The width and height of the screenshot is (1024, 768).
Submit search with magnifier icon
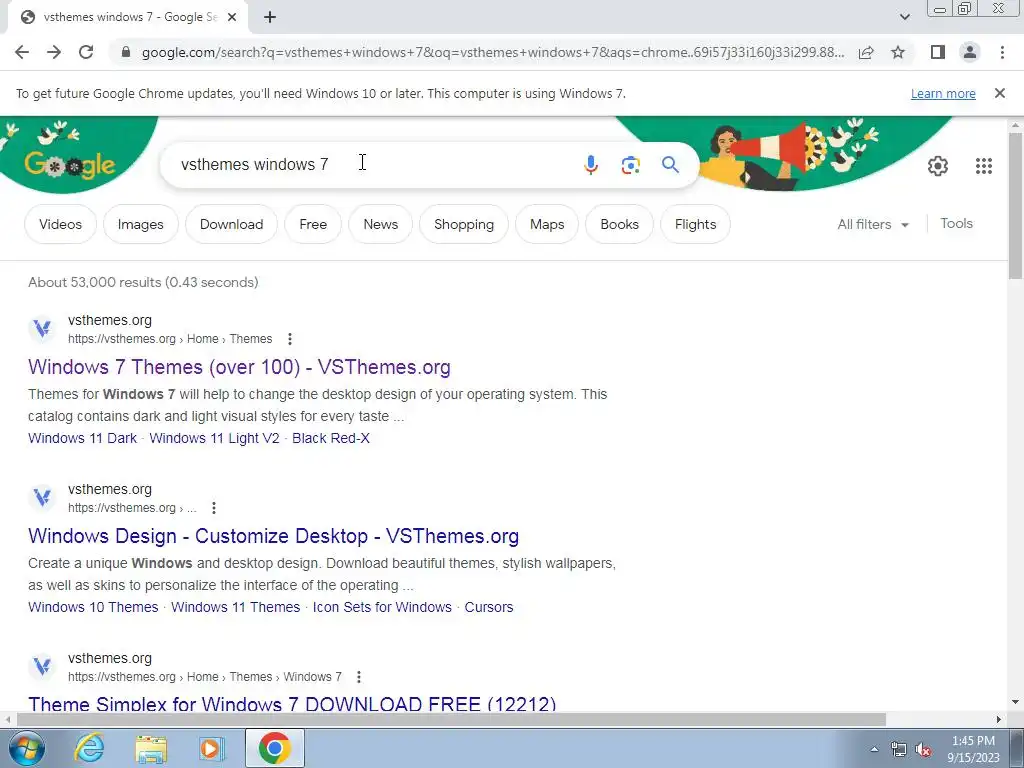(670, 165)
